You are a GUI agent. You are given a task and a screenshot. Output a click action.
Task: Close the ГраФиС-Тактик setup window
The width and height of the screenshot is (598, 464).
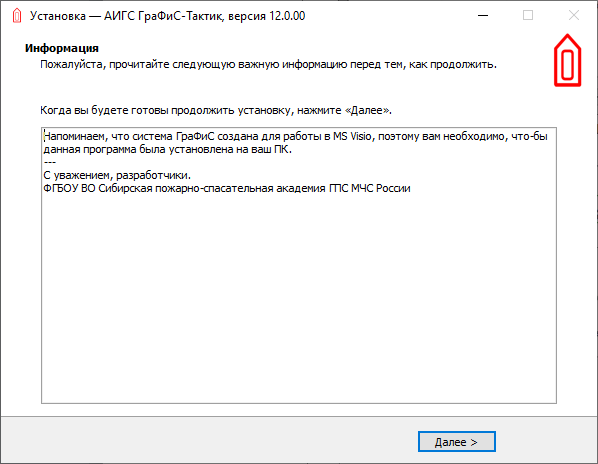tap(574, 16)
